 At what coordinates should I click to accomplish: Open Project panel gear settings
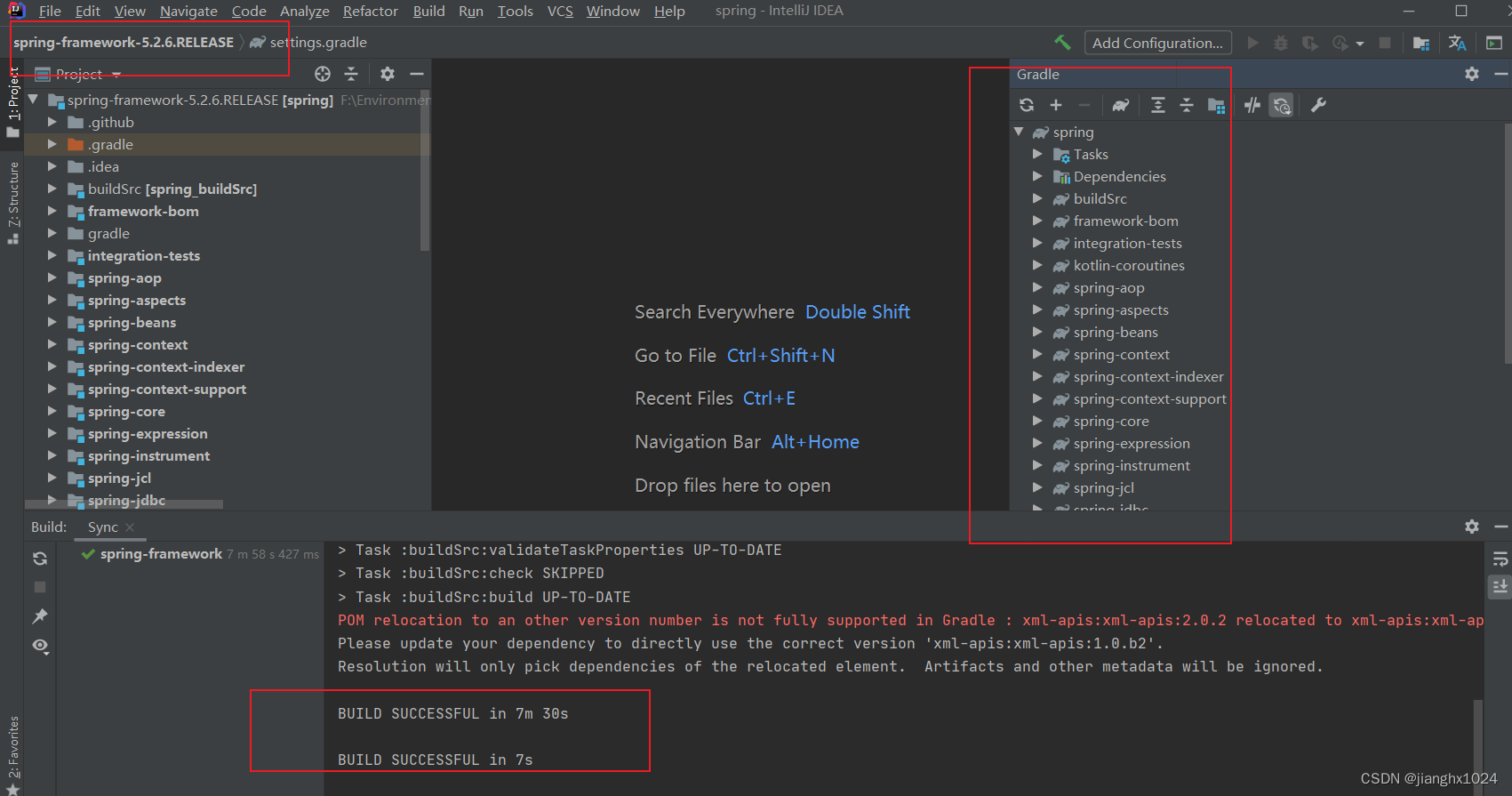tap(388, 74)
